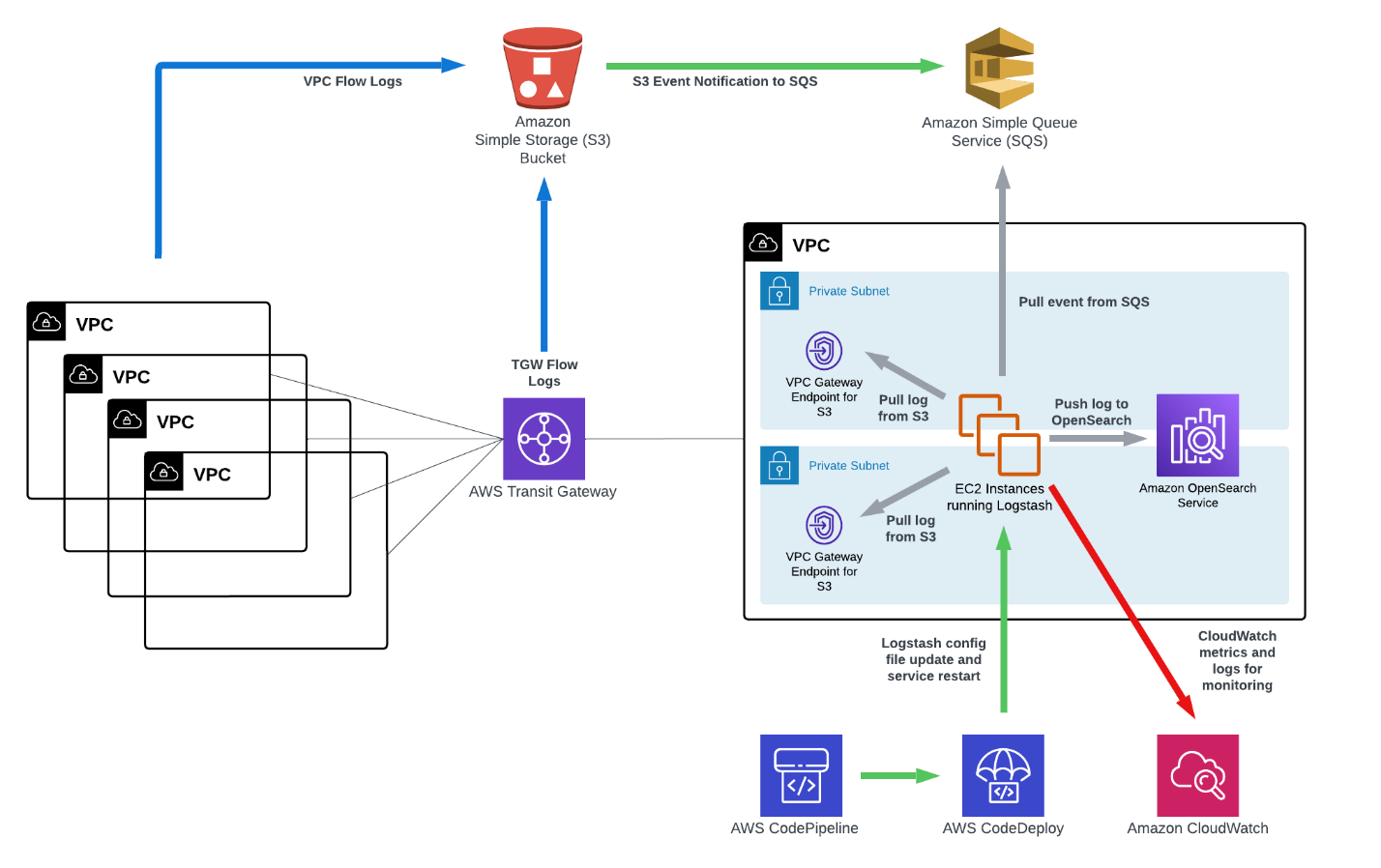The width and height of the screenshot is (1381, 868).
Task: Select the "TGW Flow Logs" label
Action: point(544,372)
